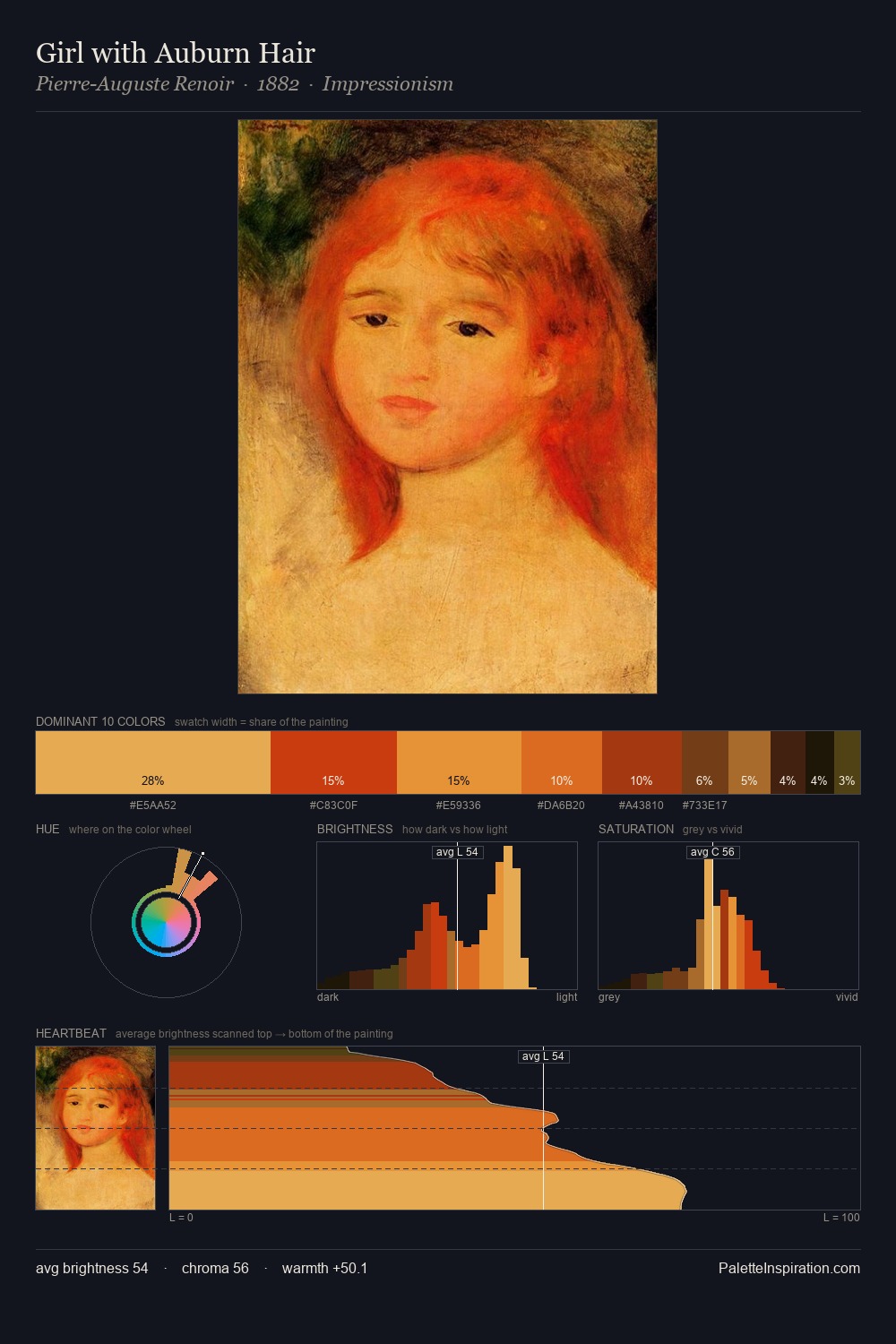This screenshot has width=896, height=1344.
Task: Click the 3% olive swatch
Action: coord(847,762)
